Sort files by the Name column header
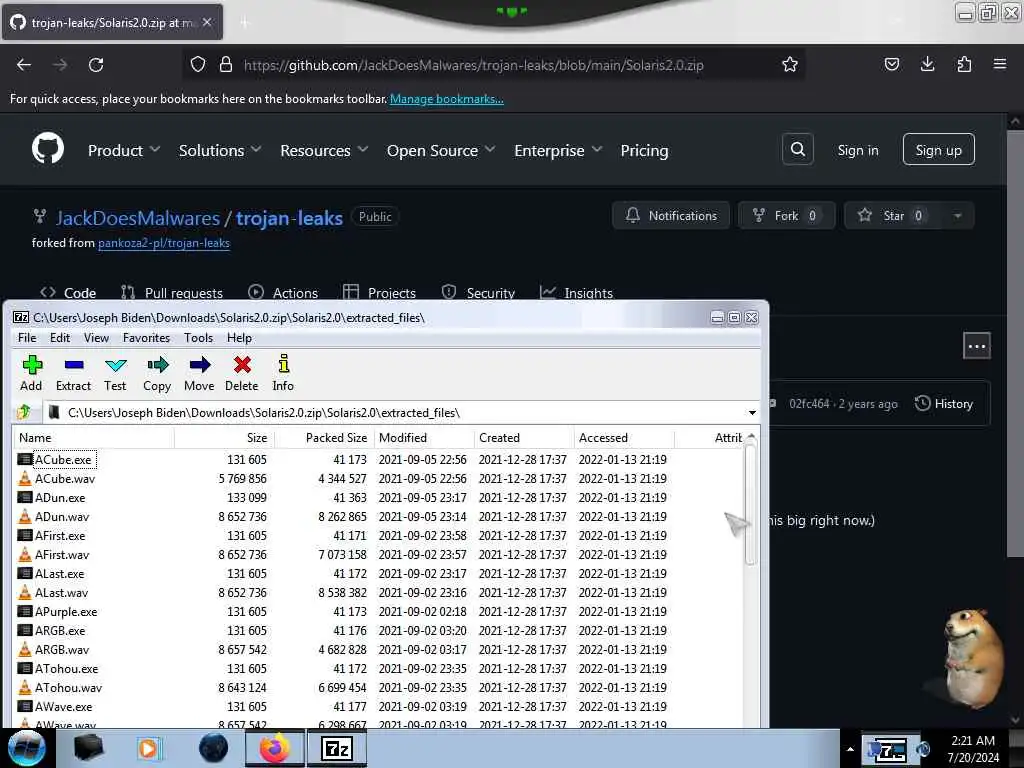 (93, 438)
